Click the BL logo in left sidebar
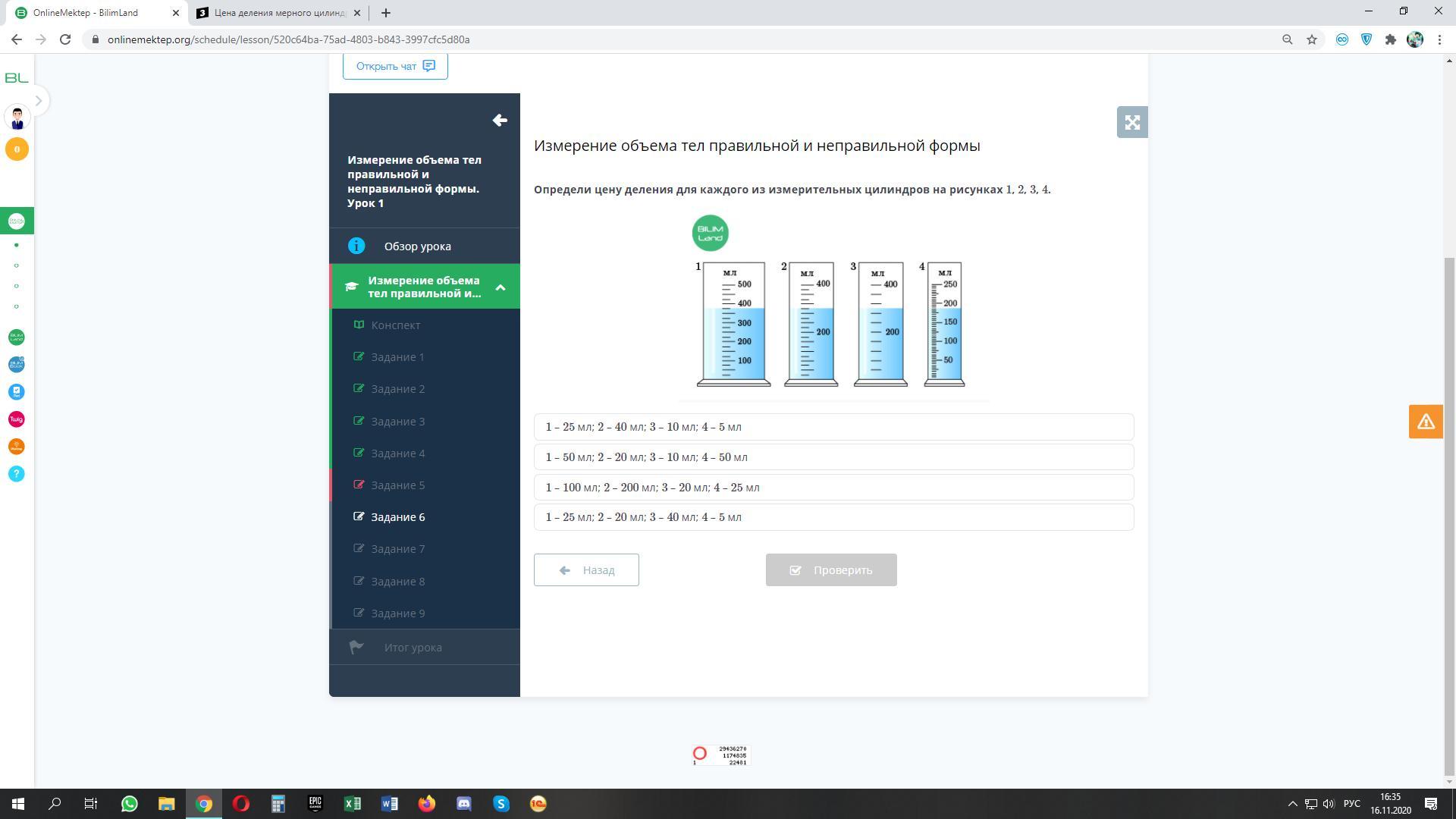The height and width of the screenshot is (819, 1456). click(x=17, y=78)
